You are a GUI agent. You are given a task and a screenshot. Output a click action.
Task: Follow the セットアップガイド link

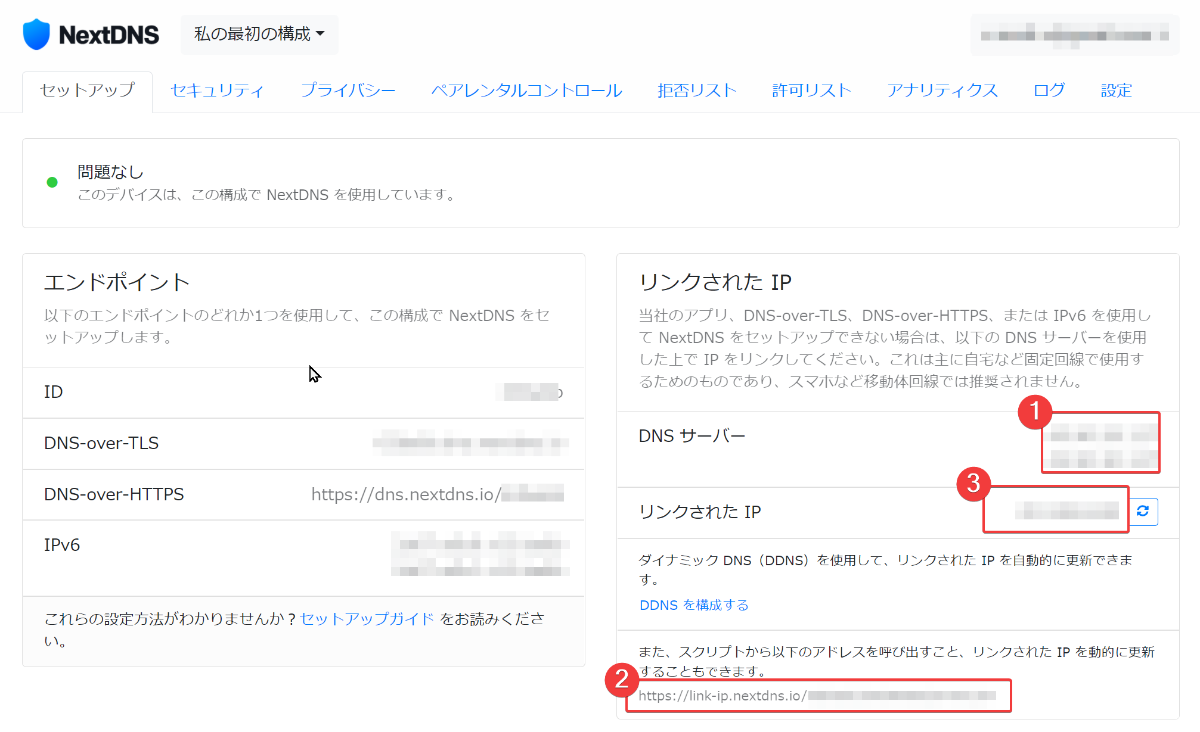point(367,619)
